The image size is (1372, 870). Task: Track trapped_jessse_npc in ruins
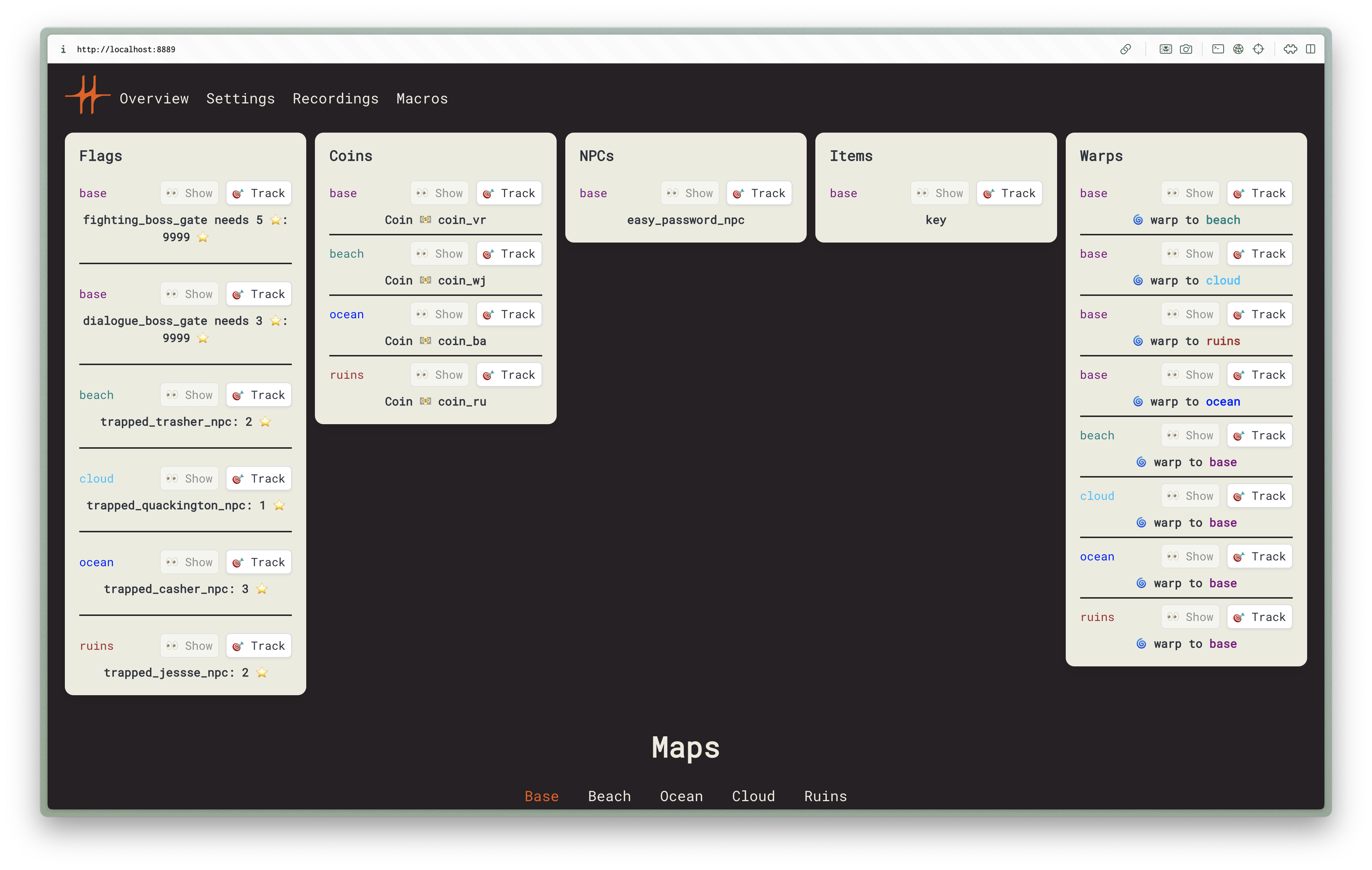(259, 646)
